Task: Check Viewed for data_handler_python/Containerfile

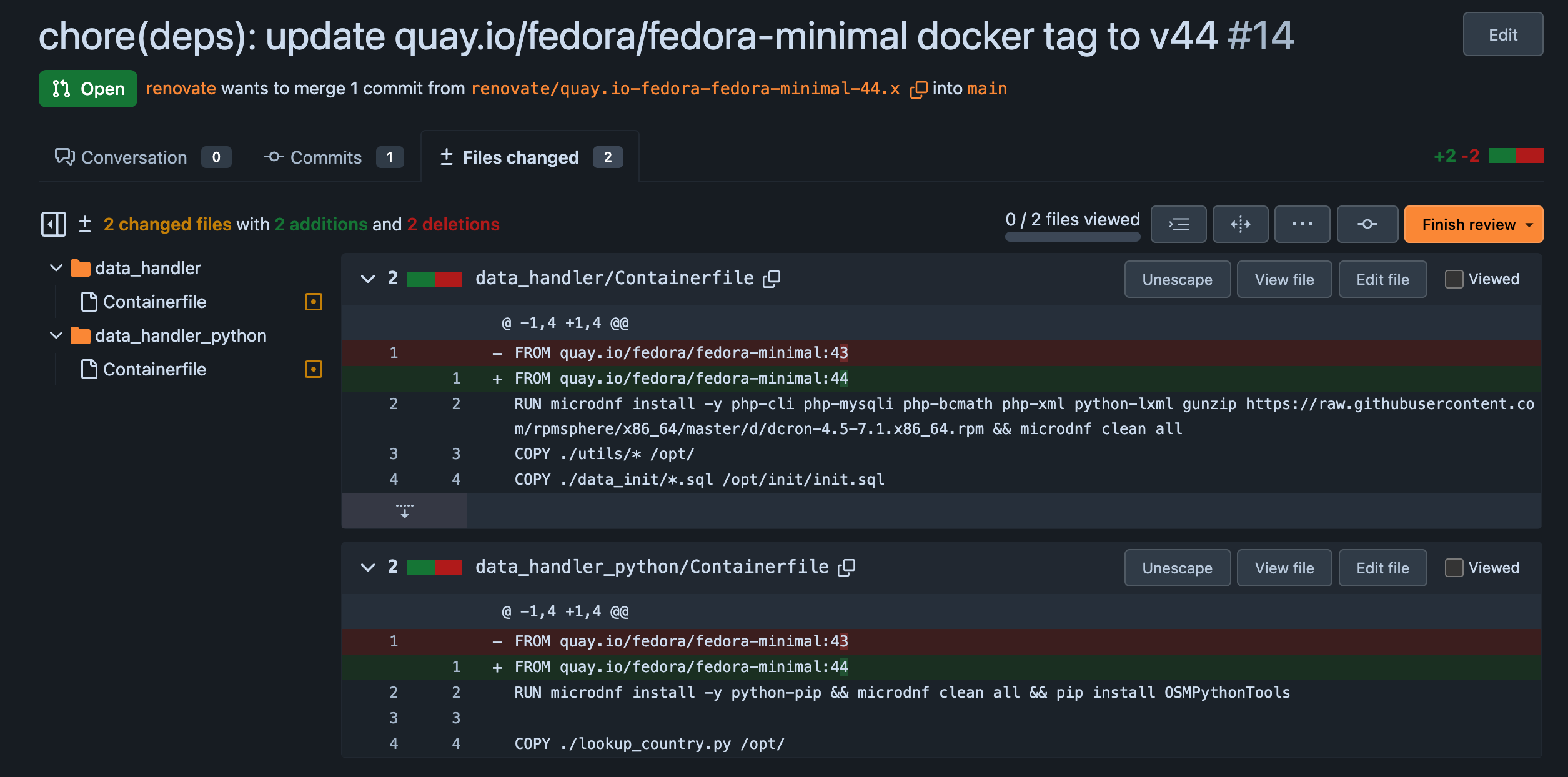Action: point(1454,568)
